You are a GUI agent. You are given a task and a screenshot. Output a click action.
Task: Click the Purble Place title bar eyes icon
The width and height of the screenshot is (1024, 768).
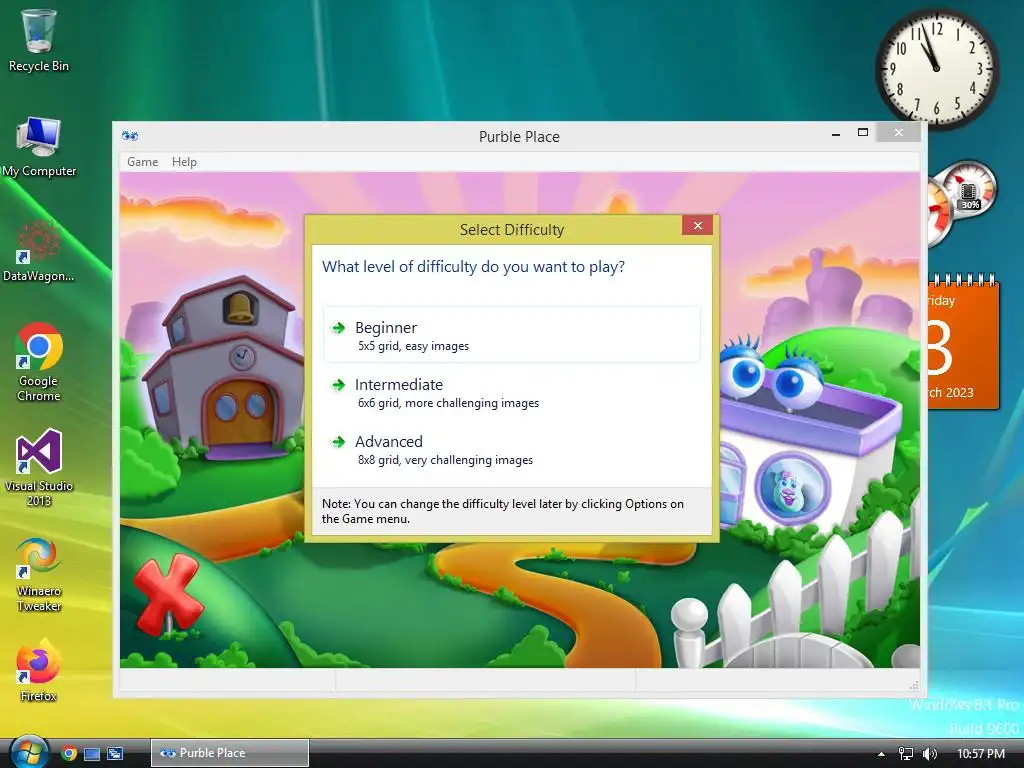pyautogui.click(x=130, y=136)
